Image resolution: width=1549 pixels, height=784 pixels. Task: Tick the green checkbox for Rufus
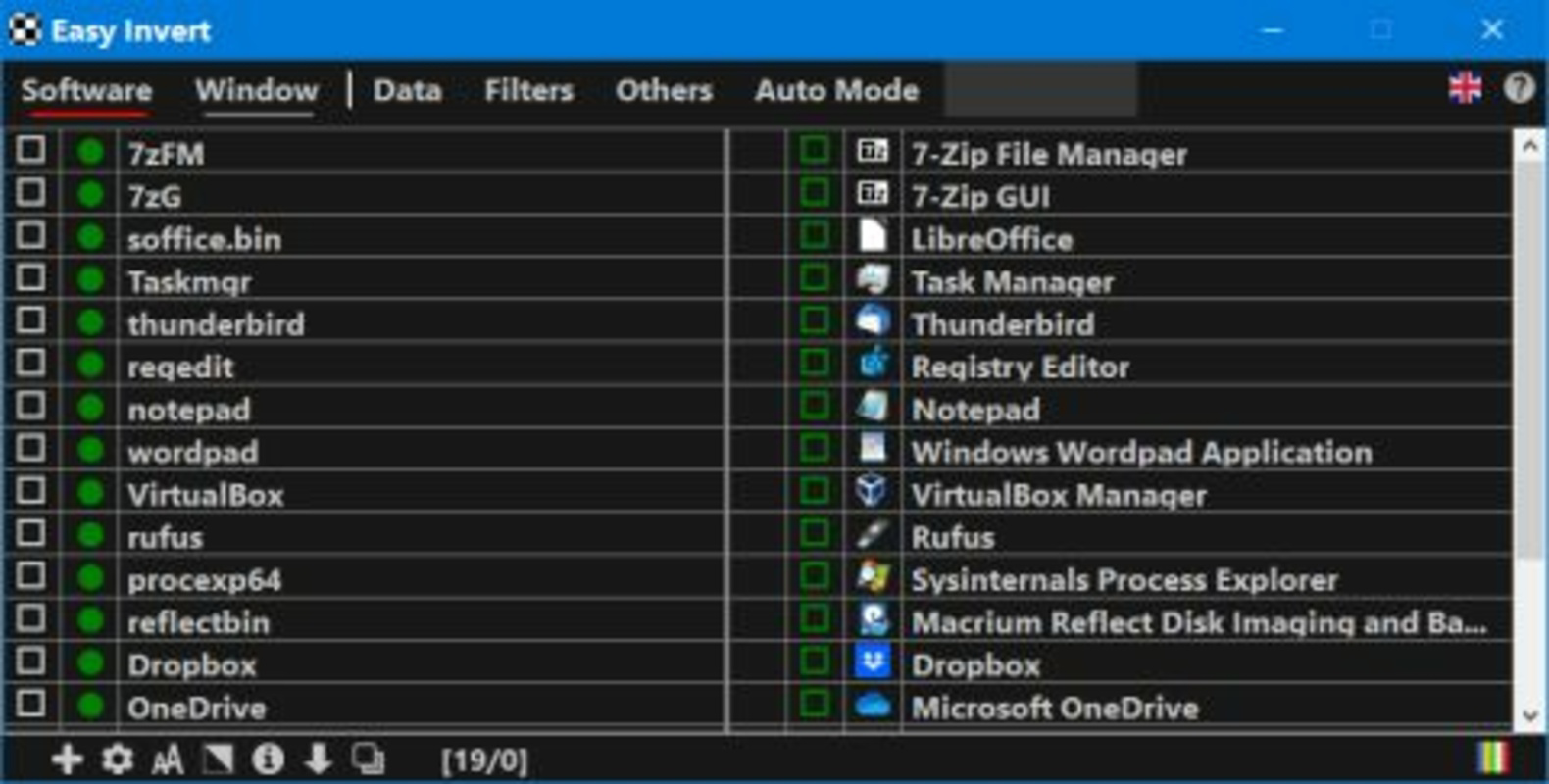pyautogui.click(x=814, y=533)
